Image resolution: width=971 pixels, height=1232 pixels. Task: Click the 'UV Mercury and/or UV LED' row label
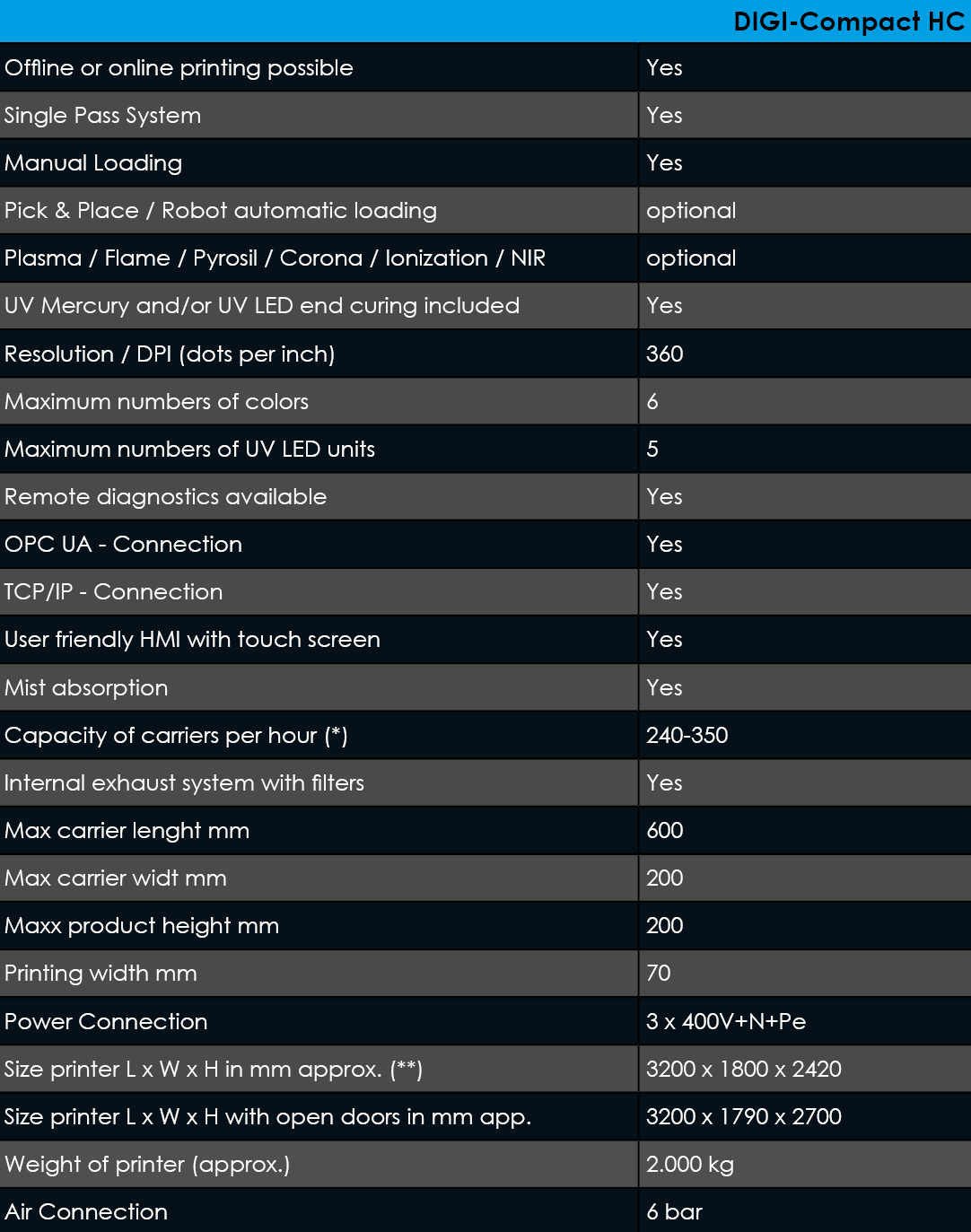tap(261, 306)
